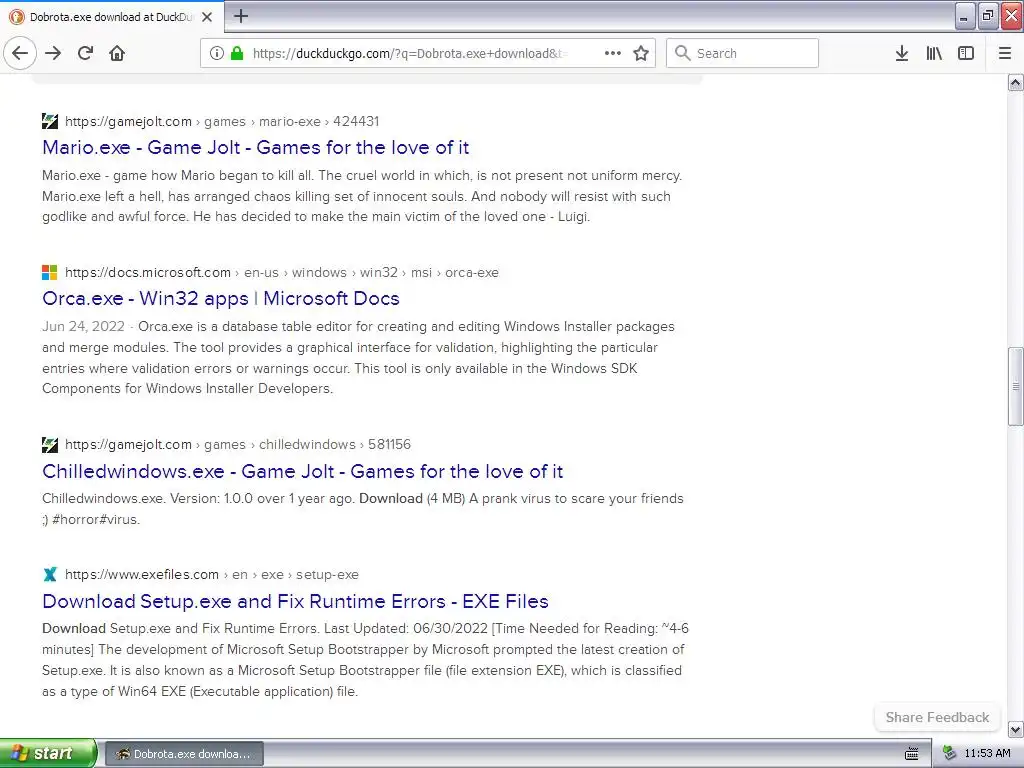Close the Dobrota.exe download tab
This screenshot has width=1024, height=768.
click(x=207, y=17)
